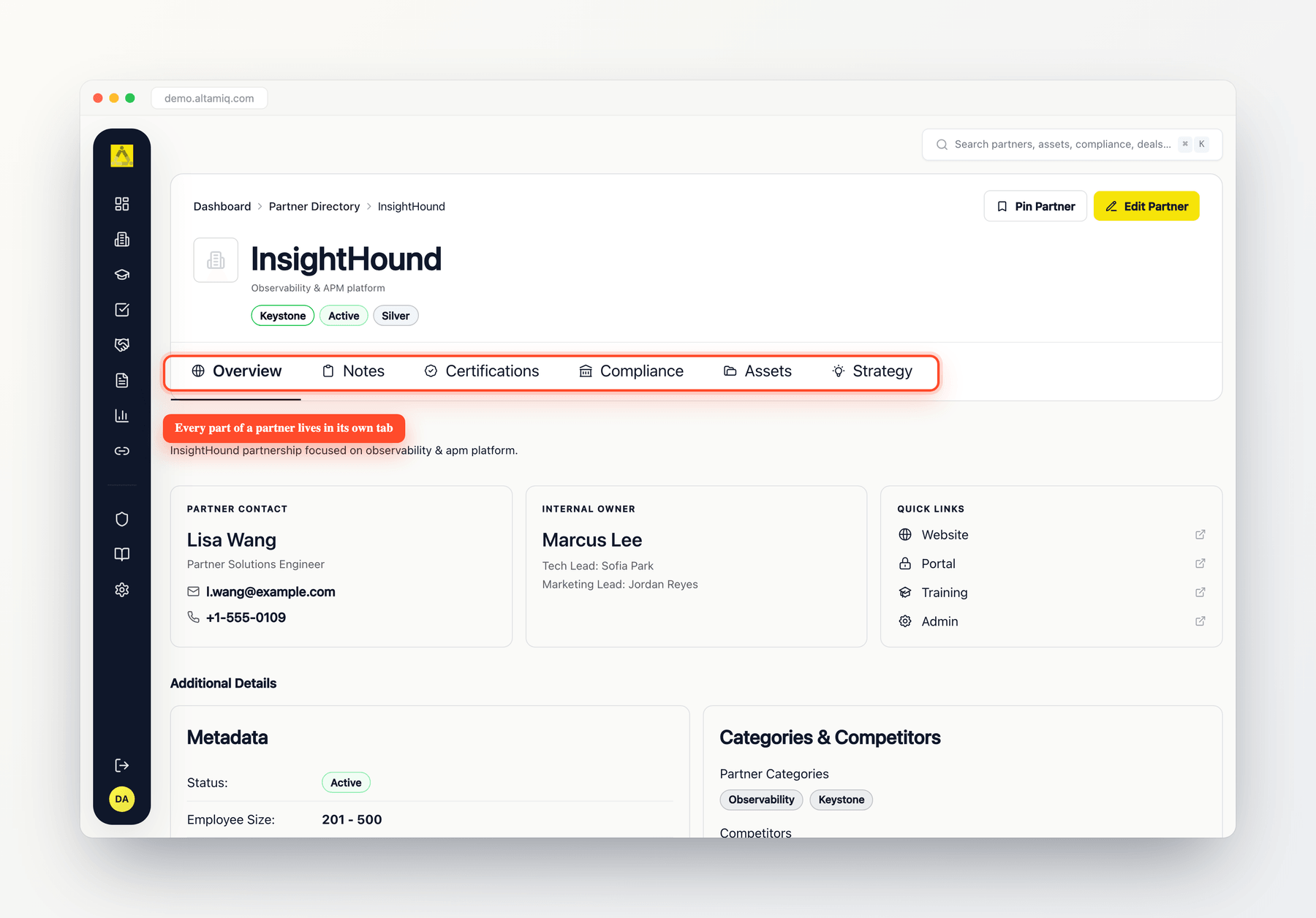
Task: Open the link chain icon in sidebar
Action: (122, 451)
